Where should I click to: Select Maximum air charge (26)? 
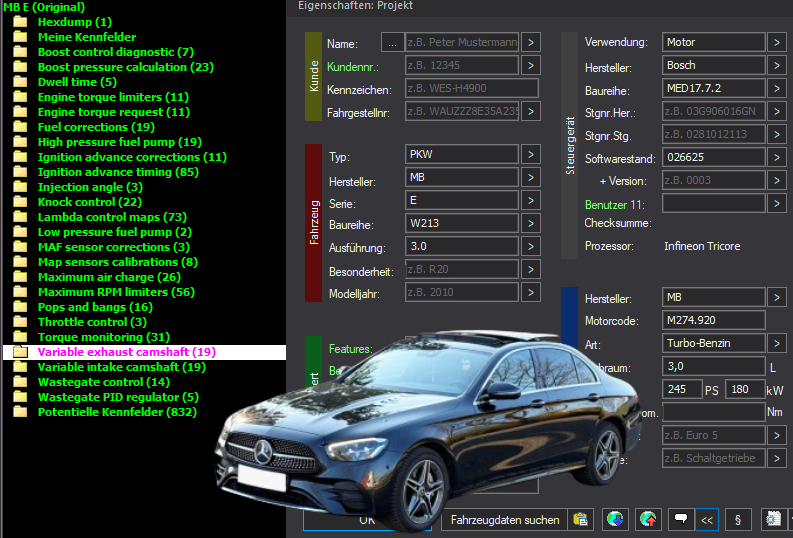[109, 277]
